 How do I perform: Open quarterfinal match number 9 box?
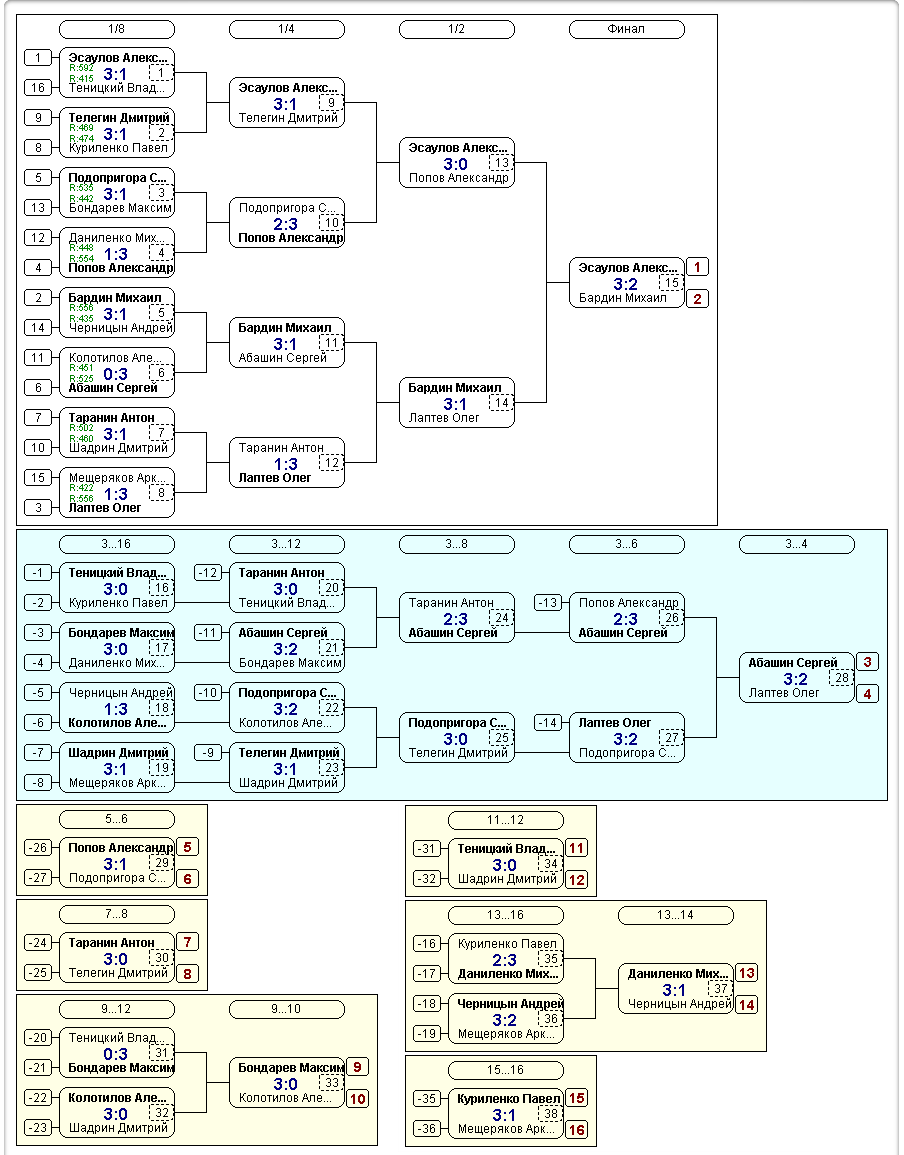coord(332,103)
